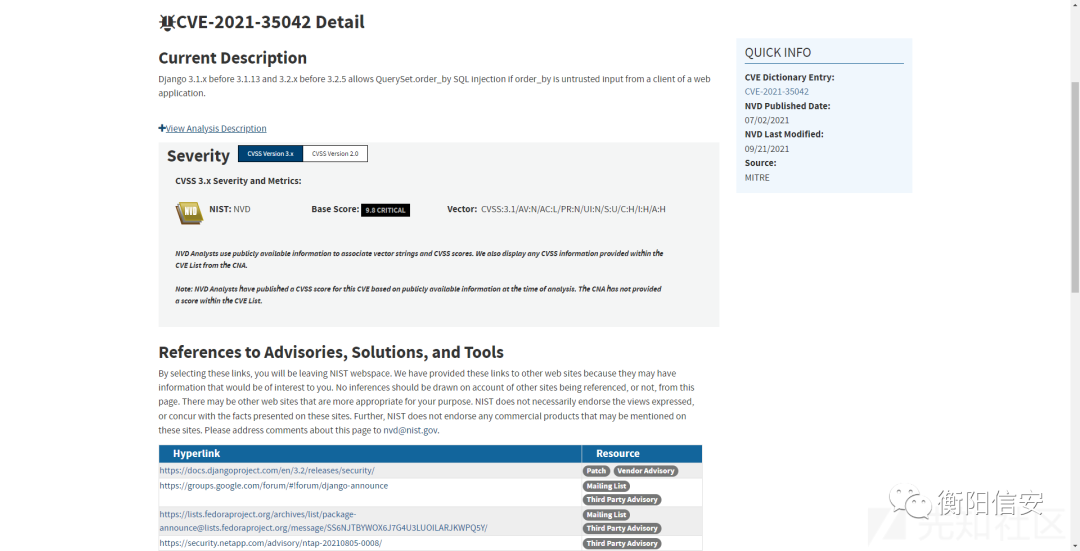1080x551 pixels.
Task: Click Third Party Advisory tag in netapp row
Action: point(622,544)
